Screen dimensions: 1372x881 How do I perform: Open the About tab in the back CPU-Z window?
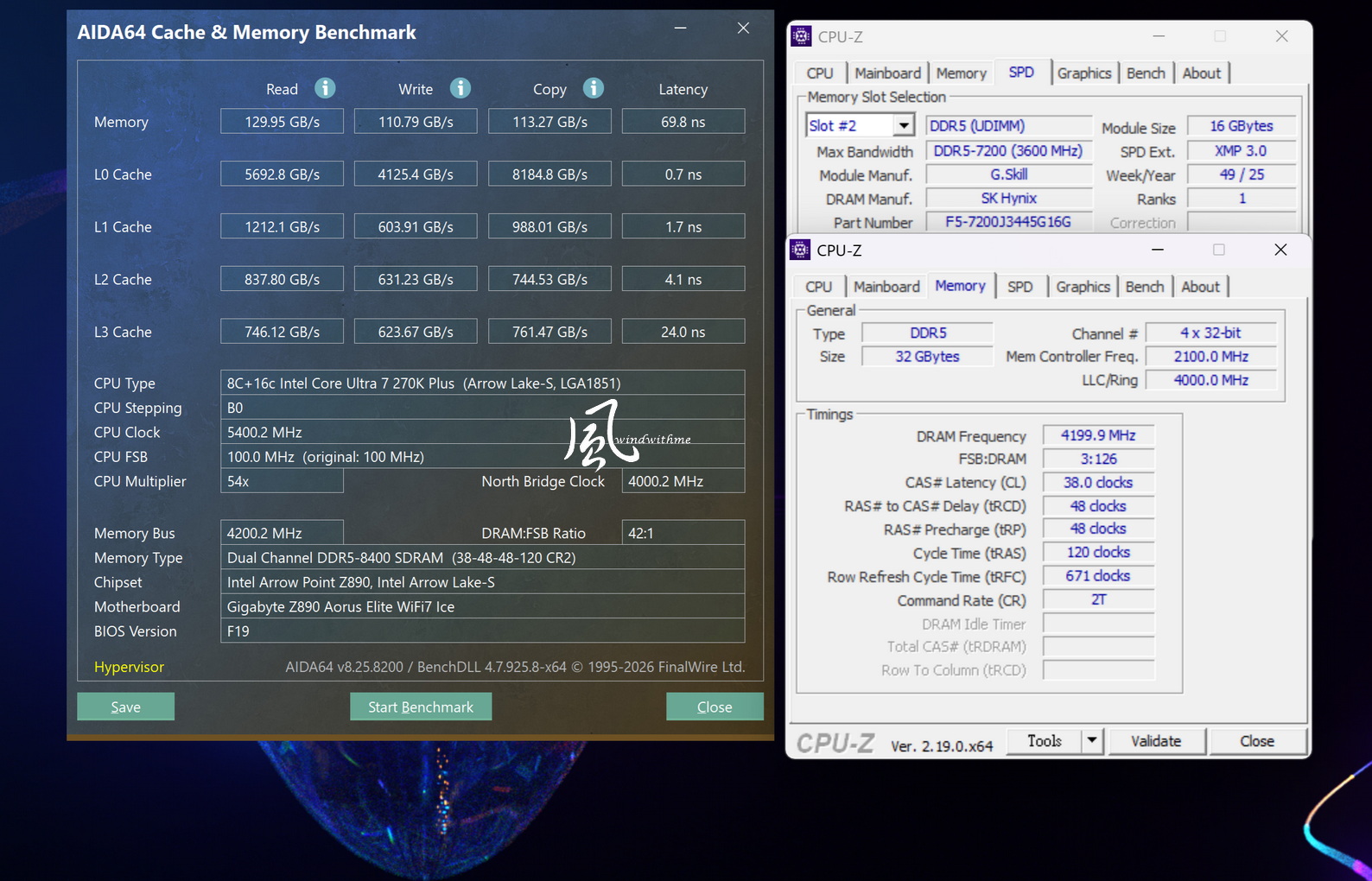pos(1201,73)
